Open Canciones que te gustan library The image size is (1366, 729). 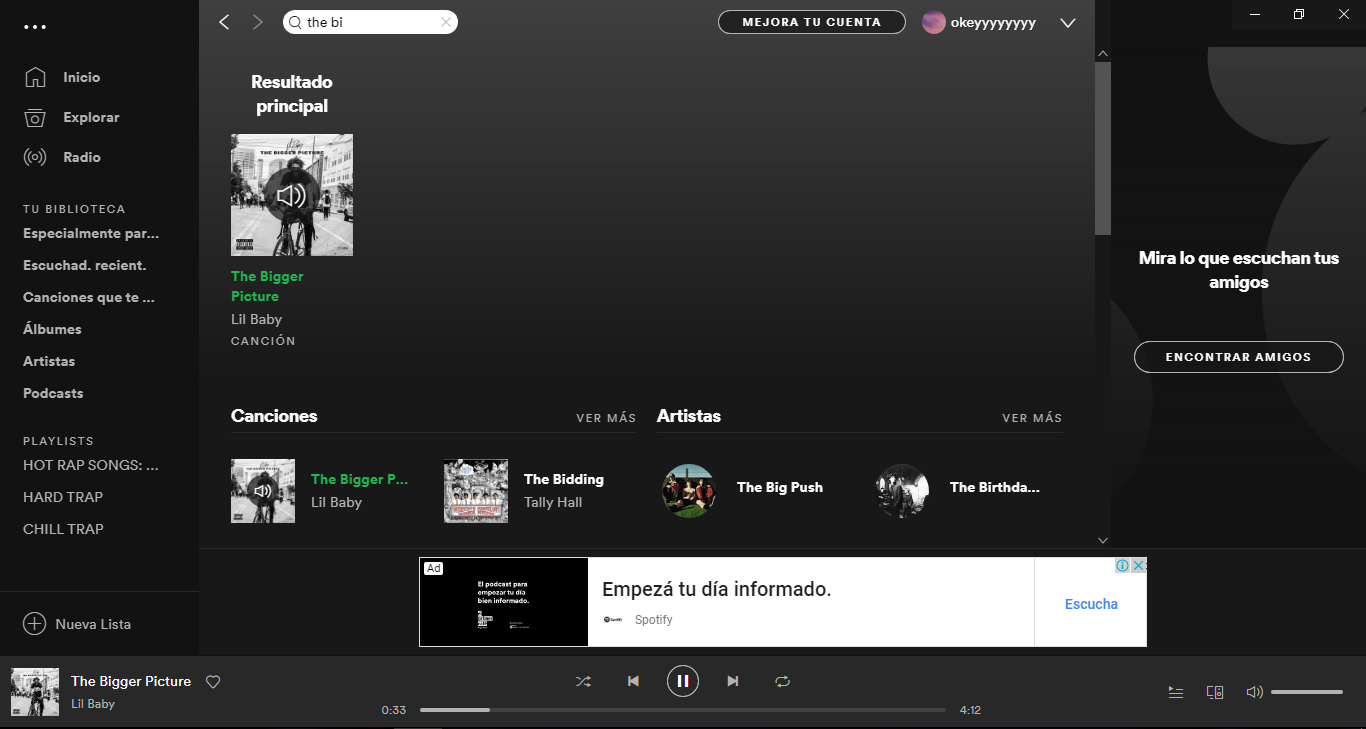pos(89,297)
